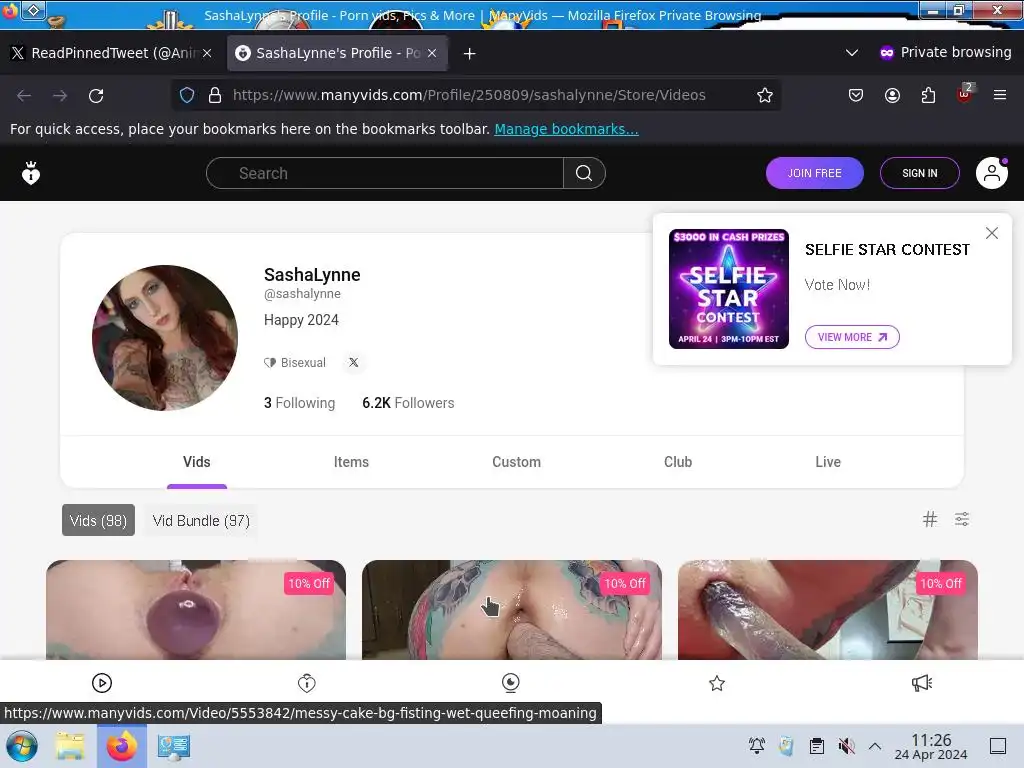
Task: Click the megaphone icon in bottom bar
Action: 921,683
